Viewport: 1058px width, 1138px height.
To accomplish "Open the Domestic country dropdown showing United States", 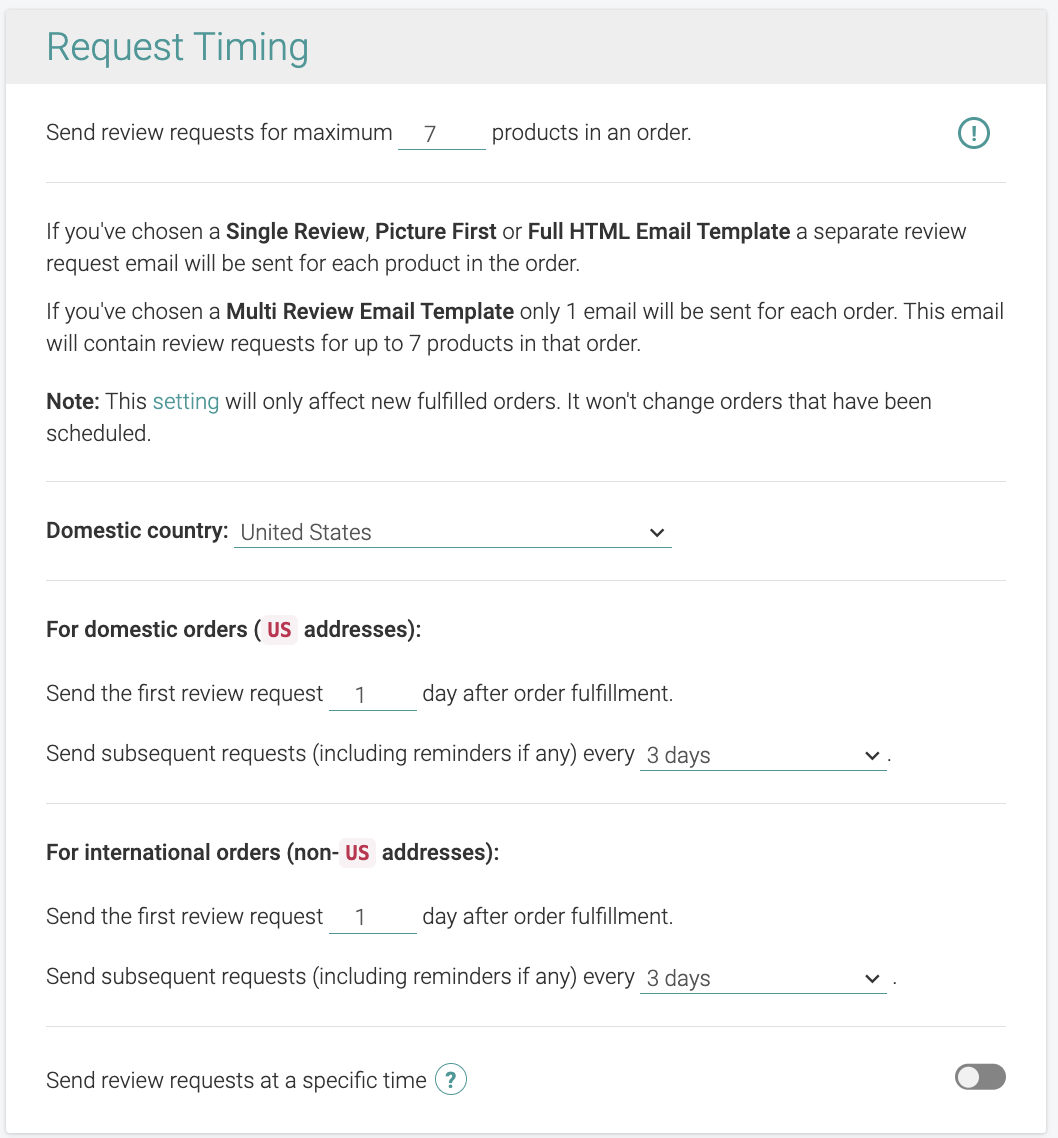I will pyautogui.click(x=452, y=533).
